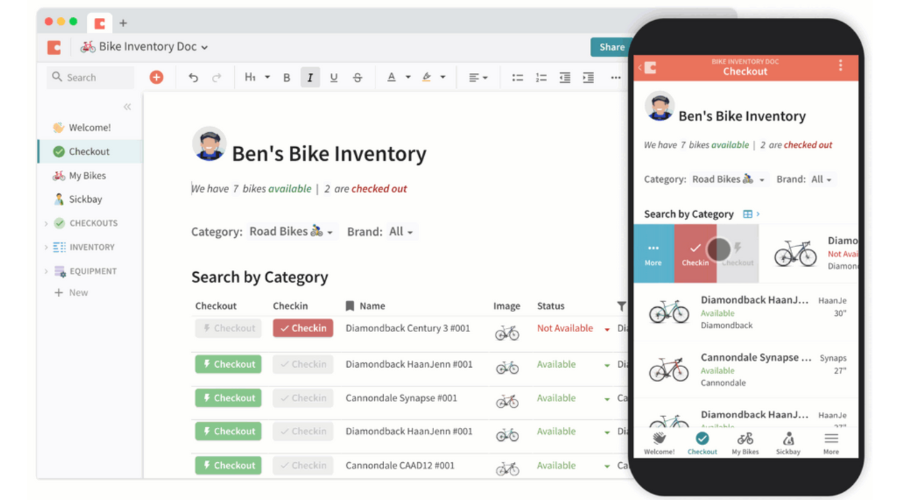Switch to Welcome! tab on phone
Viewport: 900px width, 500px height.
tap(659, 443)
